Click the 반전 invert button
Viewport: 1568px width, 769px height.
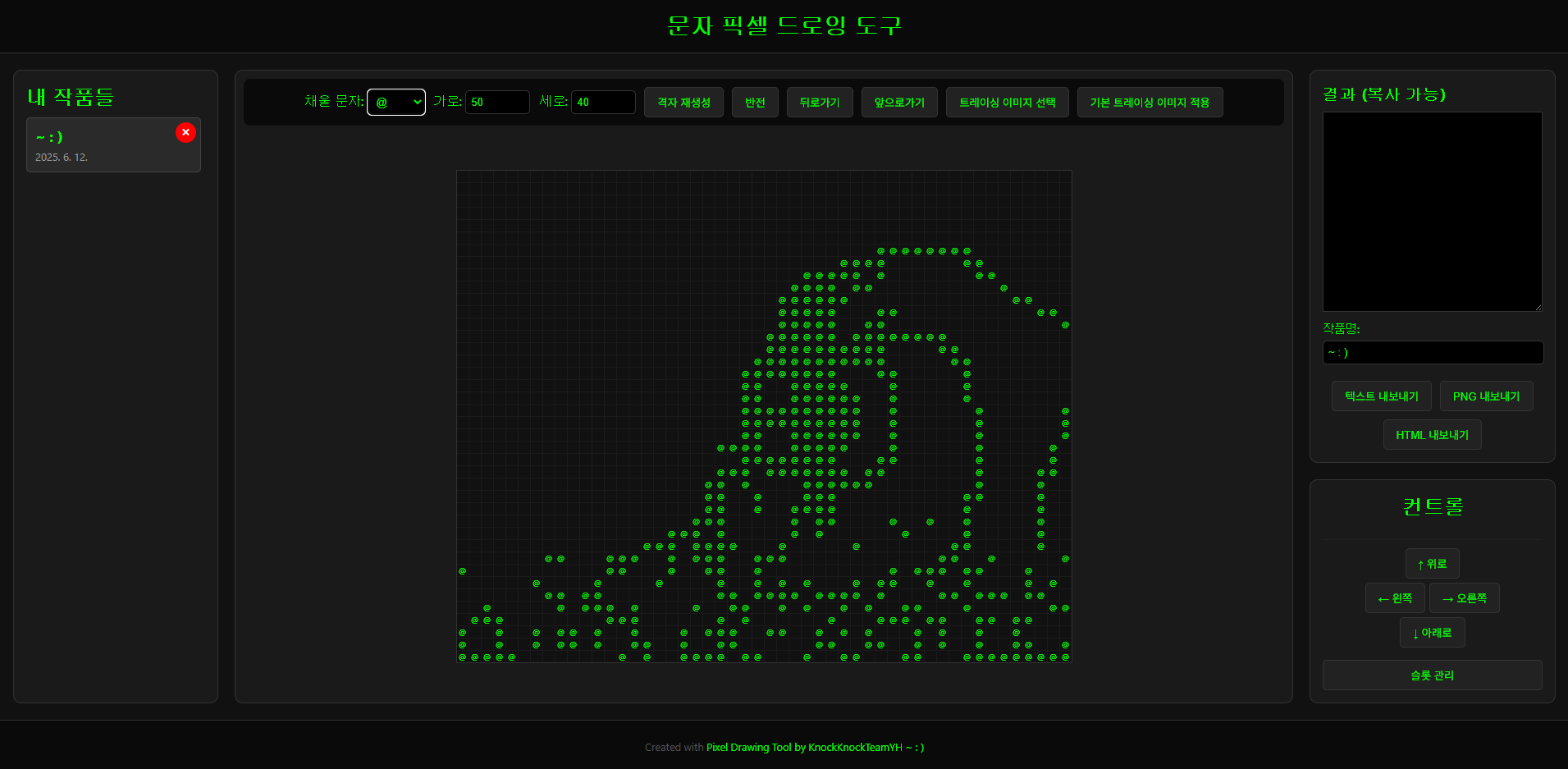pos(755,103)
